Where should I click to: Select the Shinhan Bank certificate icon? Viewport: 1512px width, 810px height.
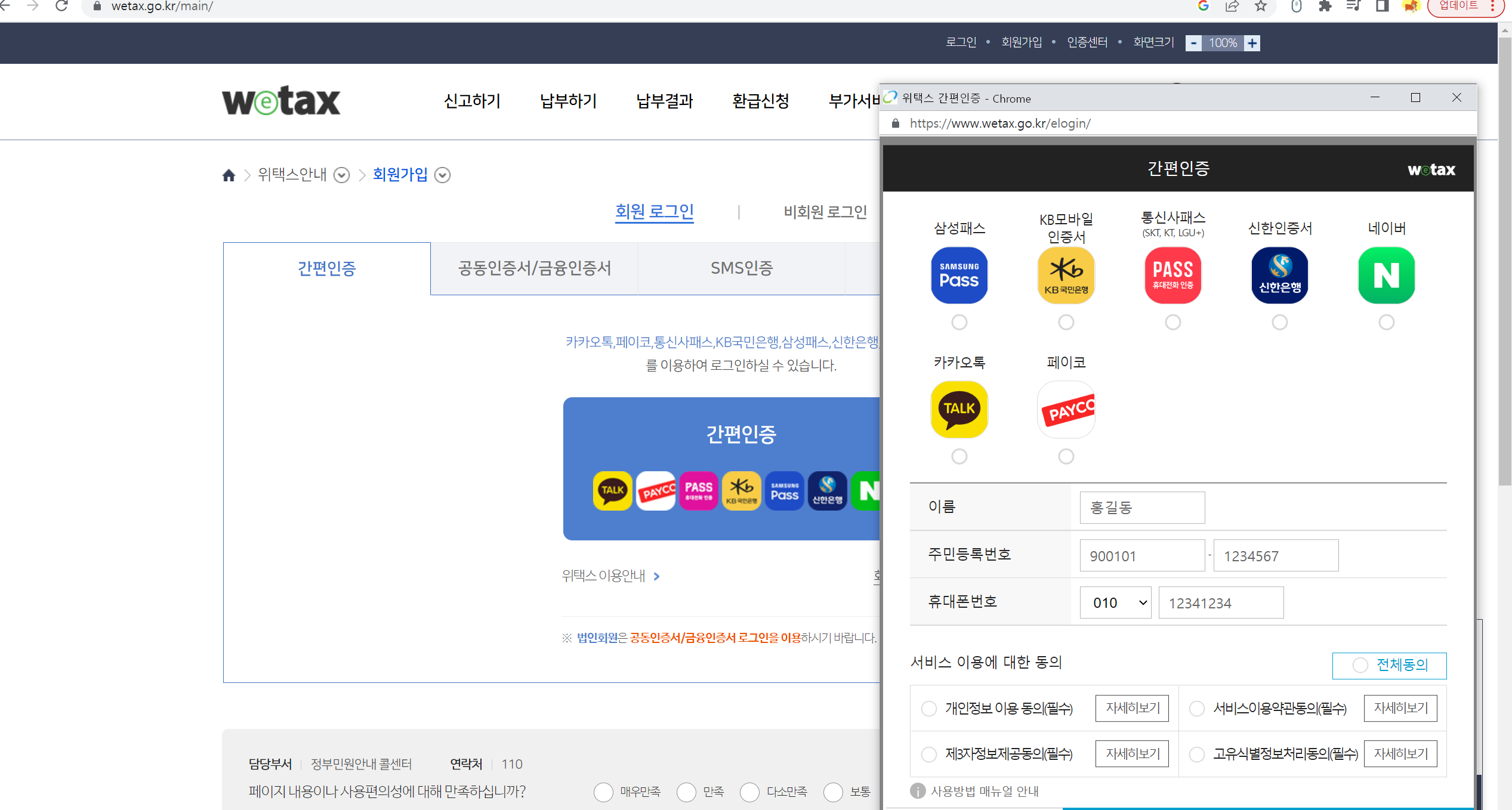coord(1279,276)
